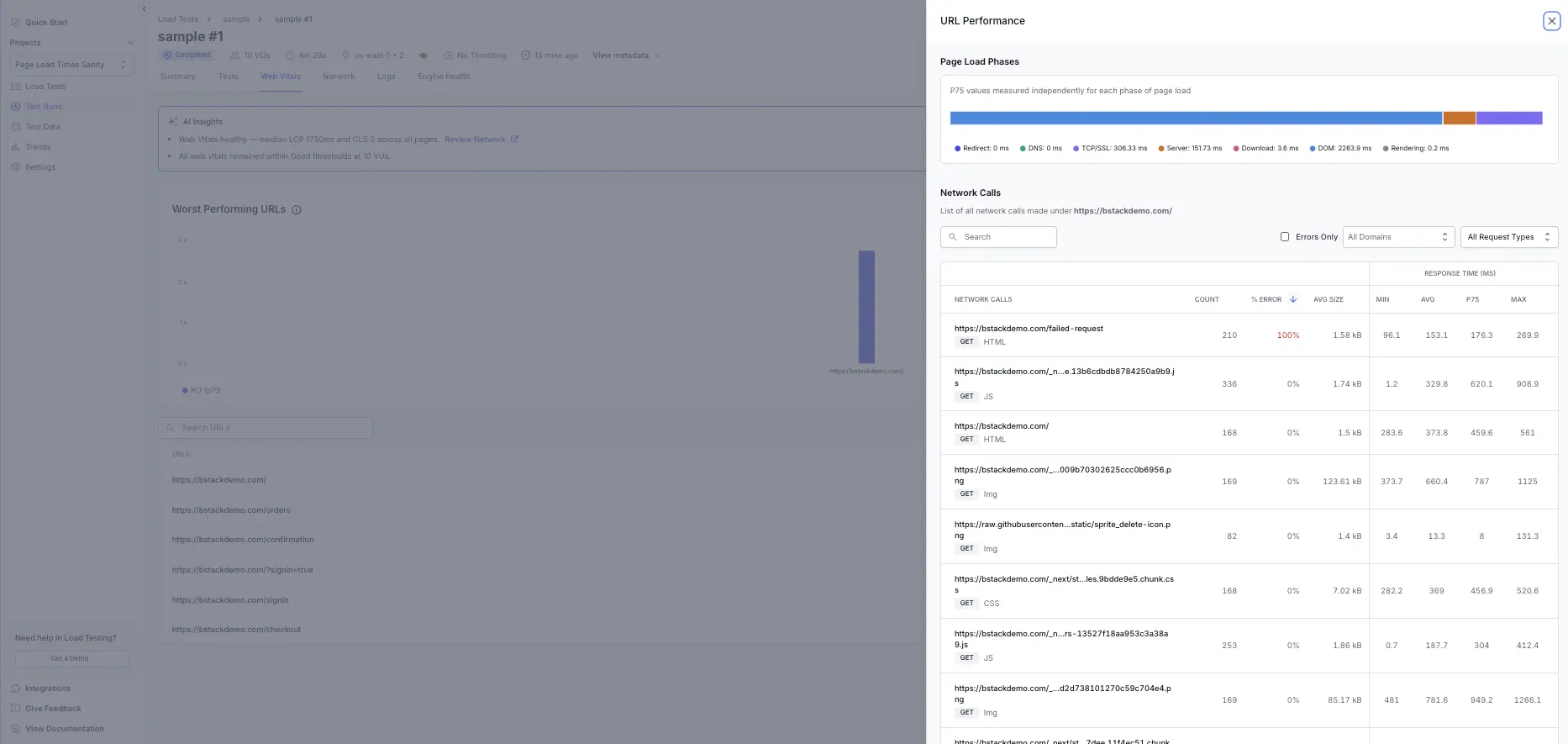Click the purple TCP/SSL phase bar segment
This screenshot has width=1568, height=744.
[1509, 119]
